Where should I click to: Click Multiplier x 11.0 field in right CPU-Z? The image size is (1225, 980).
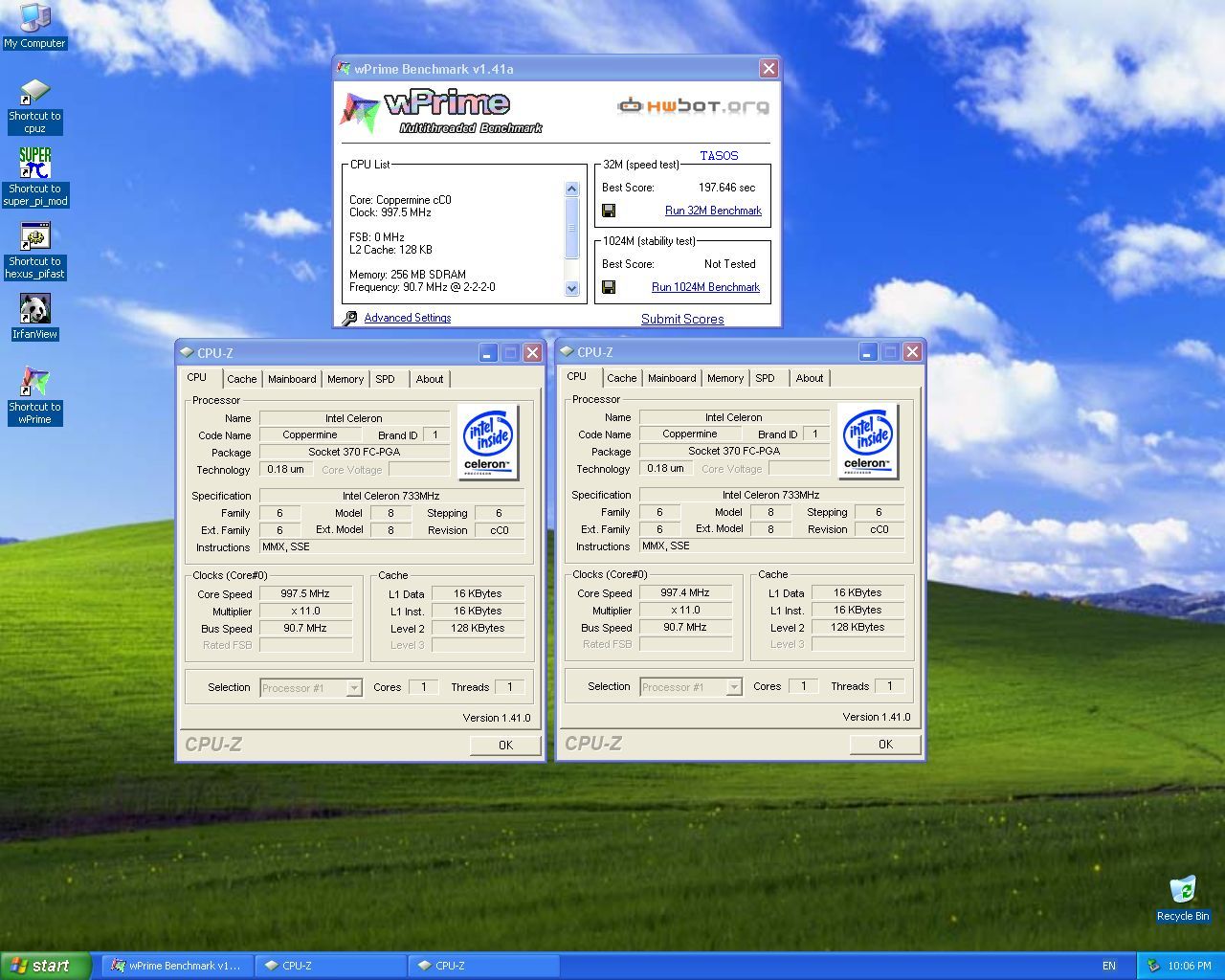[x=685, y=611]
